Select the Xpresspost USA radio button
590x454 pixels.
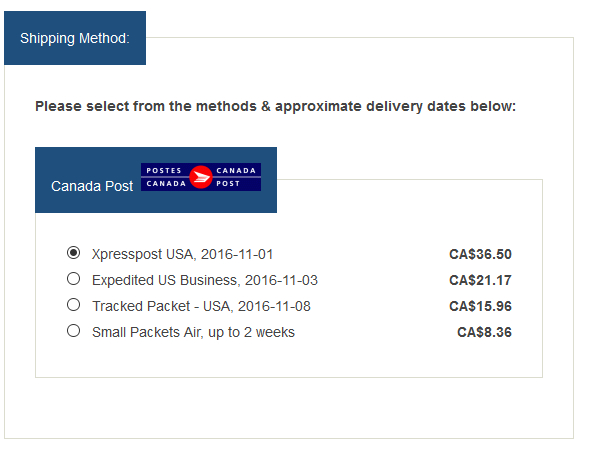(73, 253)
